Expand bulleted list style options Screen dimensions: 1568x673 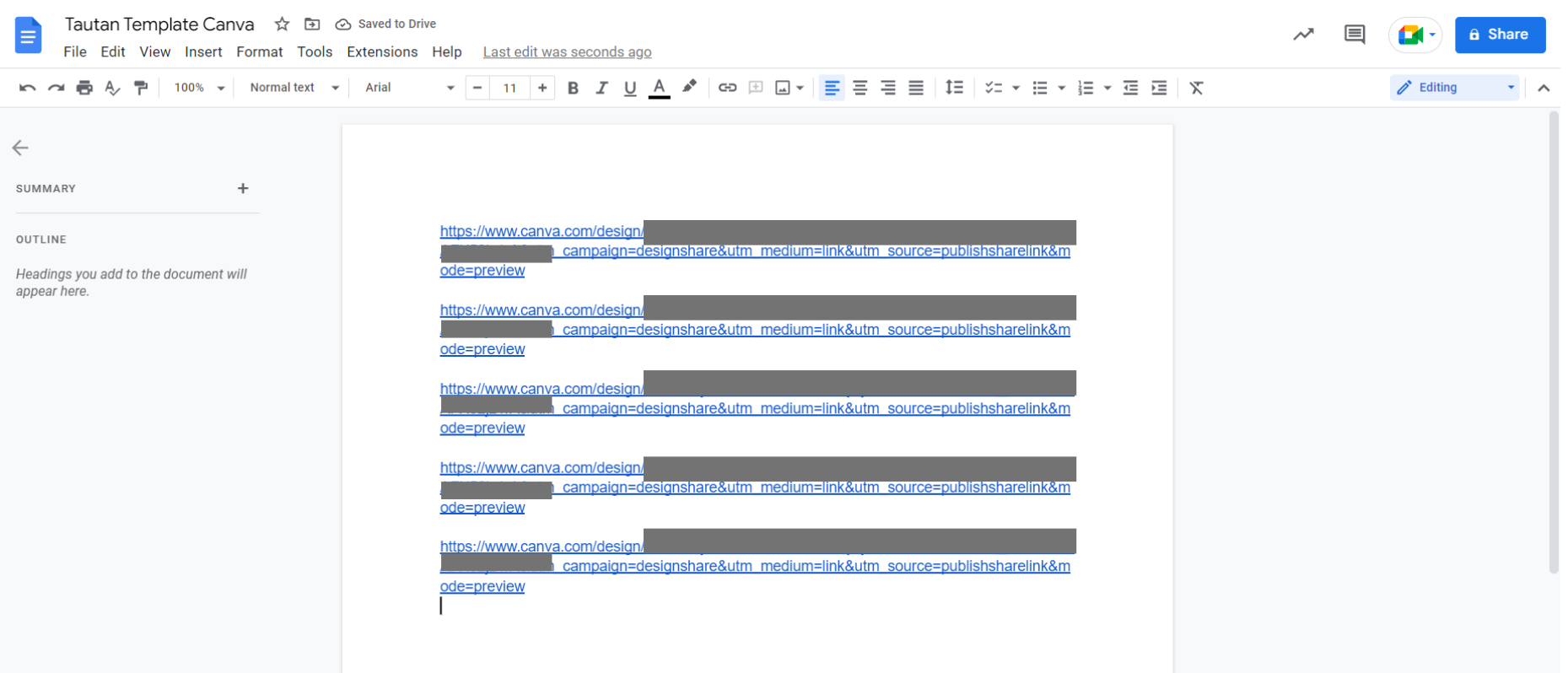click(1061, 88)
